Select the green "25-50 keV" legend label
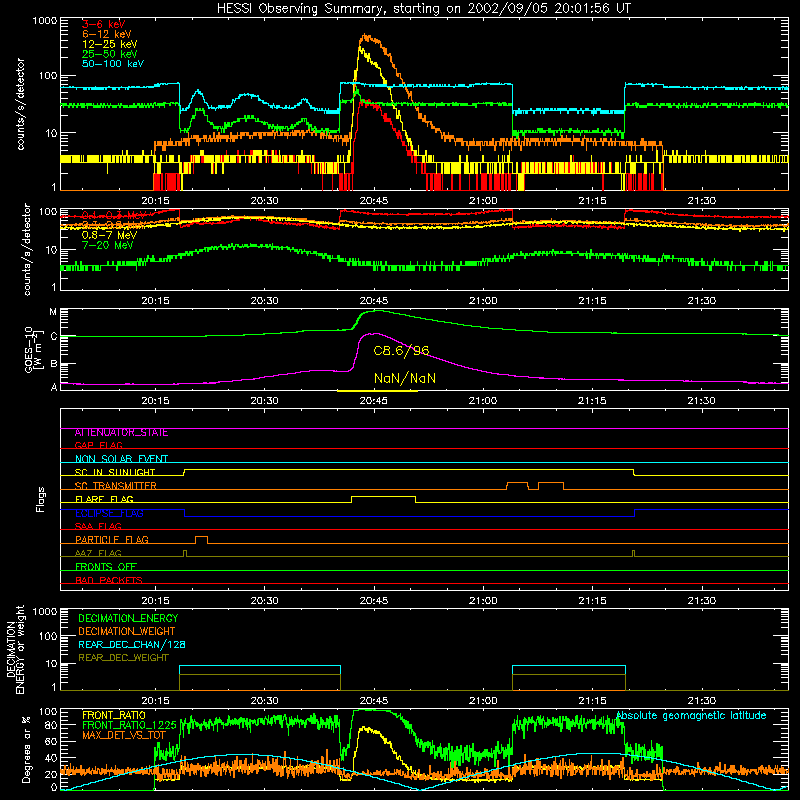The height and width of the screenshot is (800, 800). pyautogui.click(x=110, y=54)
